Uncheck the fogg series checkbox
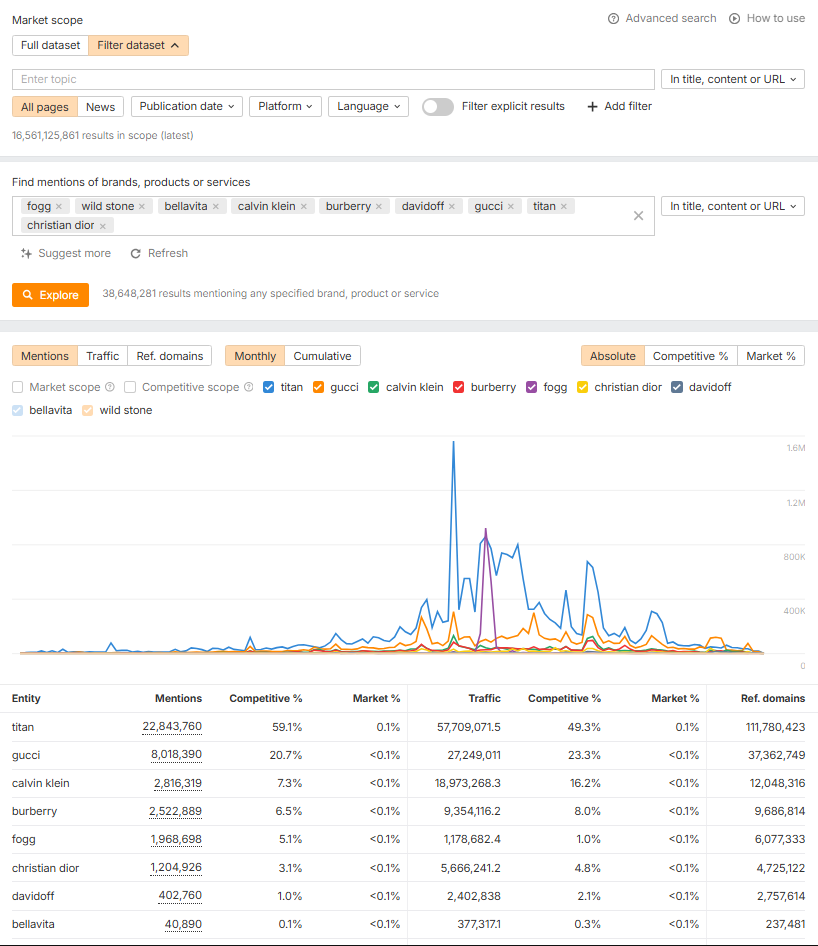The image size is (818, 946). 531,387
